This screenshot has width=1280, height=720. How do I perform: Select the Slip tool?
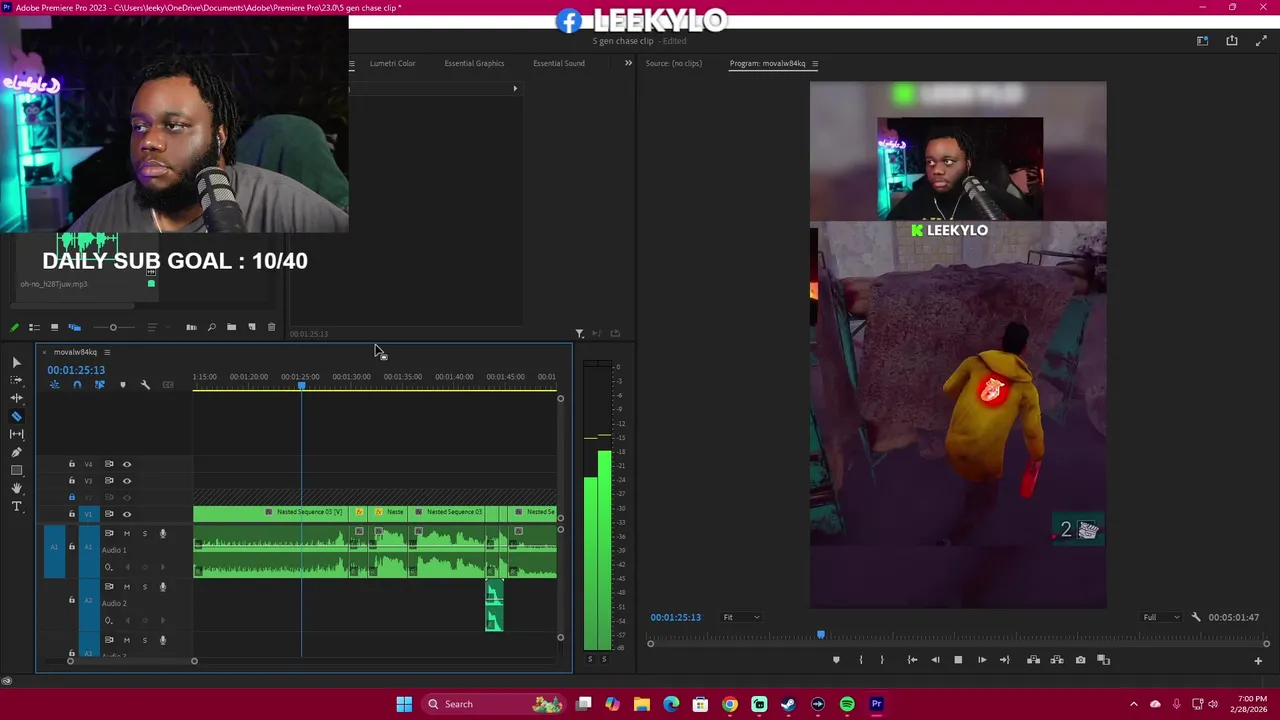click(17, 434)
